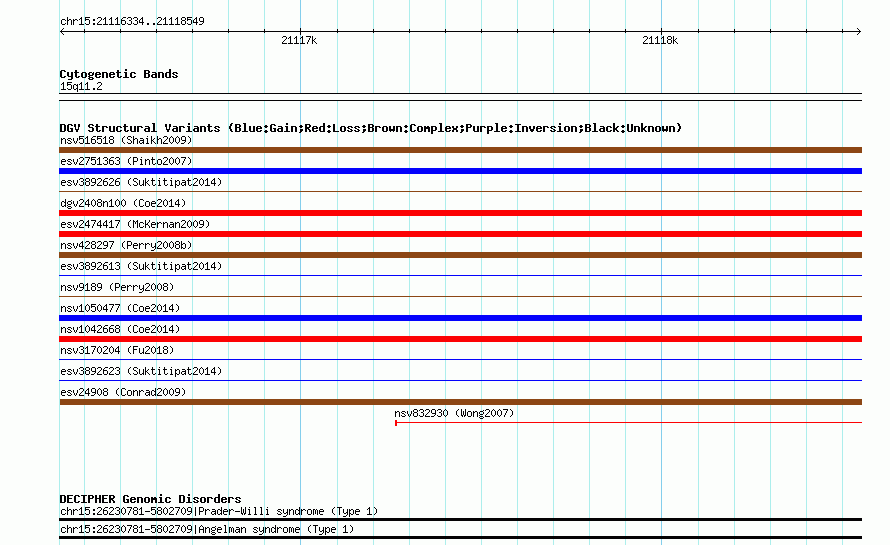The width and height of the screenshot is (890, 545).
Task: Open variant nsv516518 (Shaikh2009) label
Action: [x=126, y=140]
